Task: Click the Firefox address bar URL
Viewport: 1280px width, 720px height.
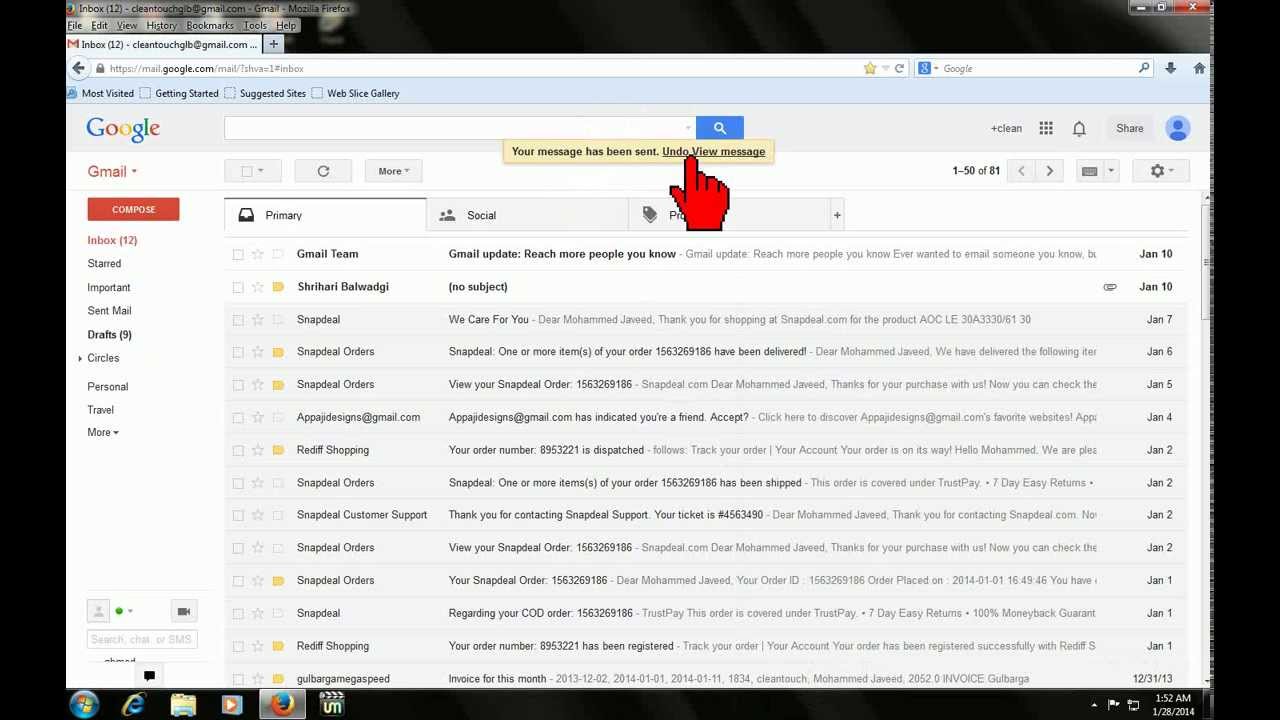Action: pos(207,68)
